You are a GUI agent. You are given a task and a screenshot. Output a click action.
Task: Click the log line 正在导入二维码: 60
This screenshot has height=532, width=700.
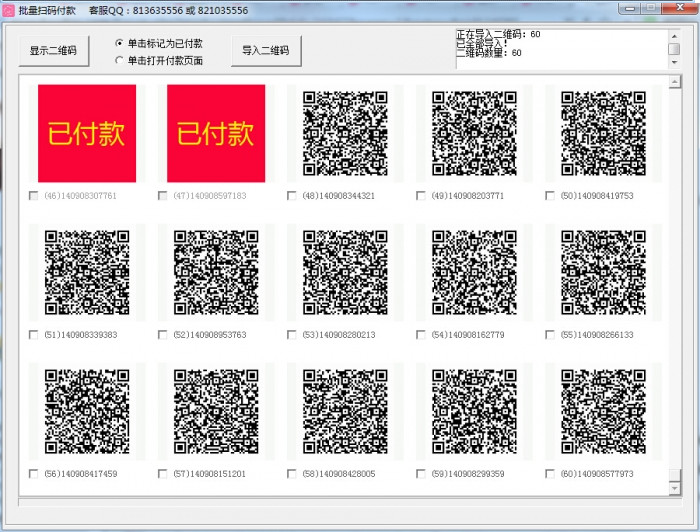pos(498,34)
